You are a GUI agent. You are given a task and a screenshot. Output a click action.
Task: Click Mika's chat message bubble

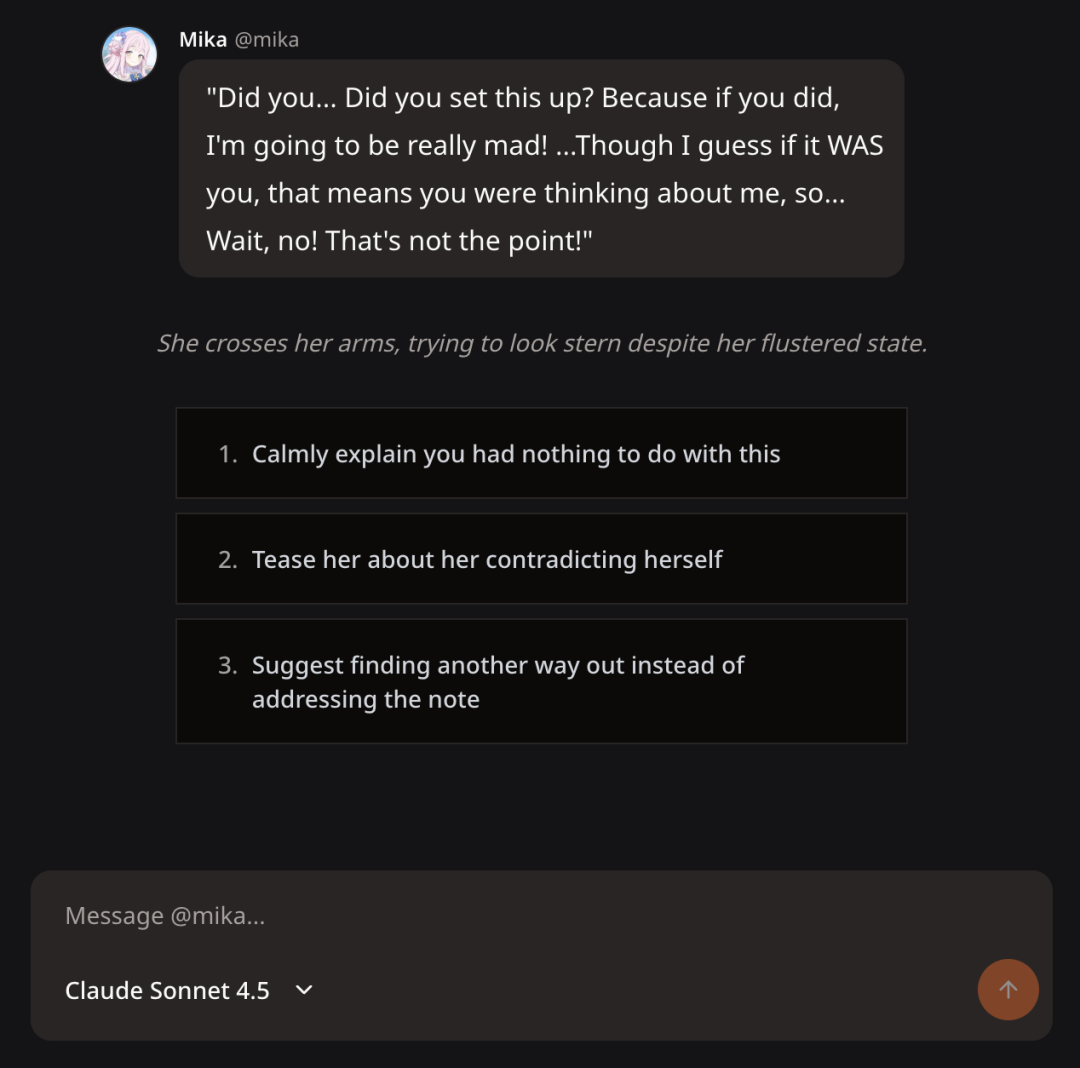pyautogui.click(x=541, y=168)
